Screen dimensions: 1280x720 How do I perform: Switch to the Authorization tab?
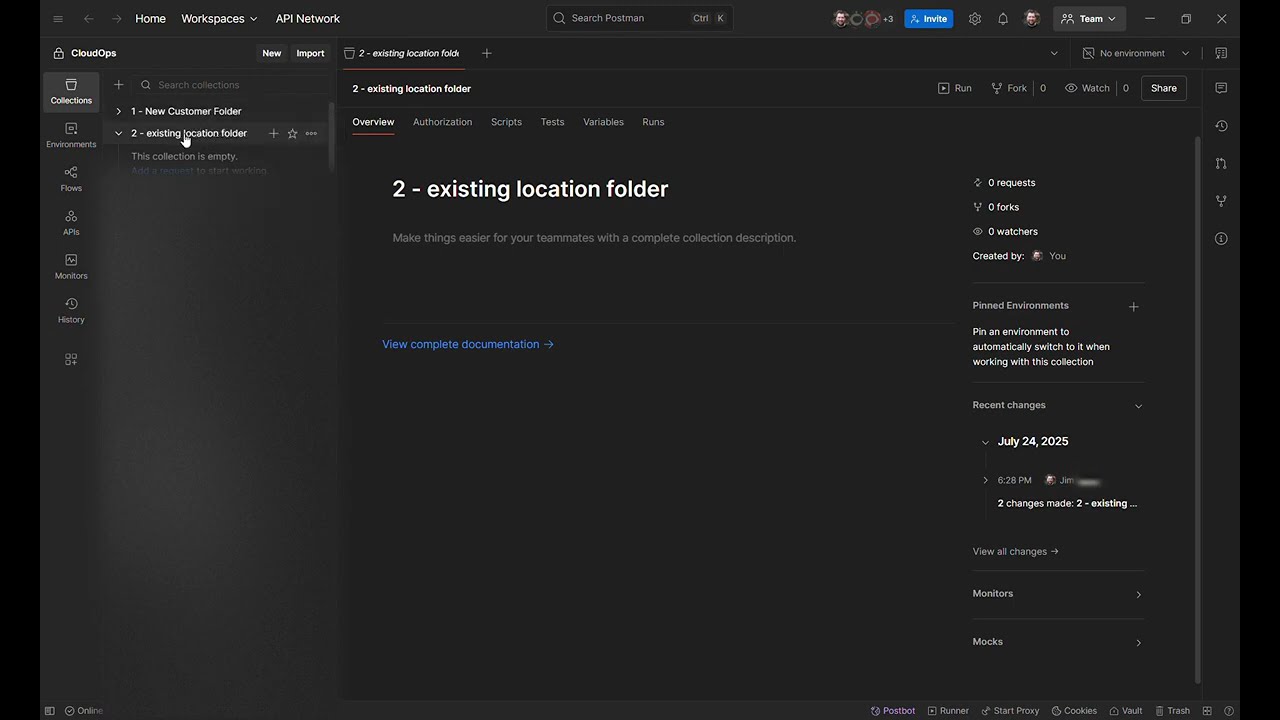[x=442, y=122]
